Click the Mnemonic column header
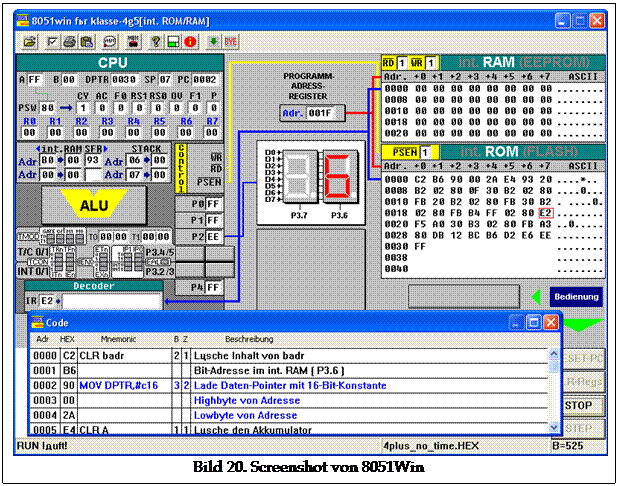The image size is (618, 486). 118,339
